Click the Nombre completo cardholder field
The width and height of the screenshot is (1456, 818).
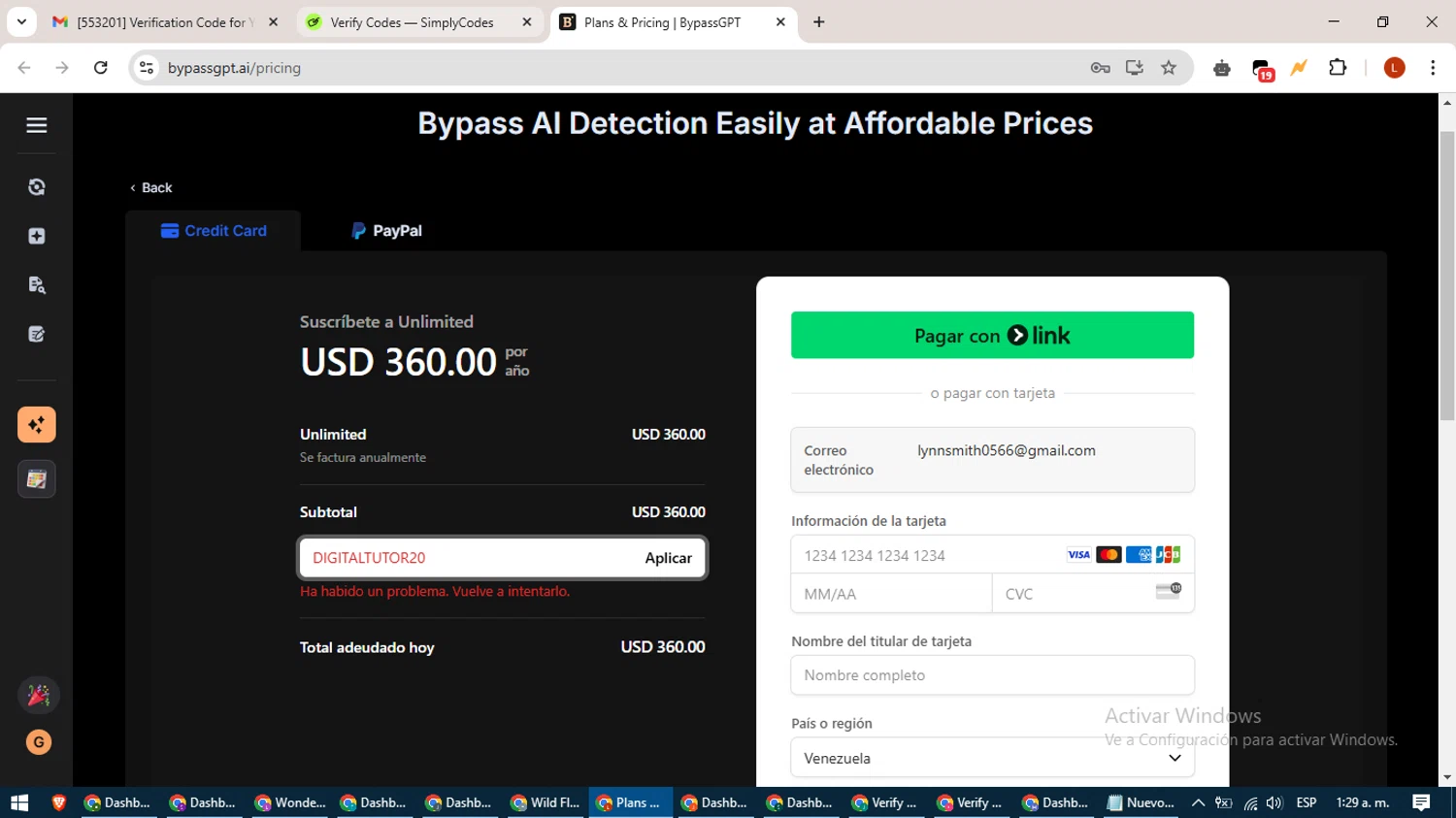(992, 675)
